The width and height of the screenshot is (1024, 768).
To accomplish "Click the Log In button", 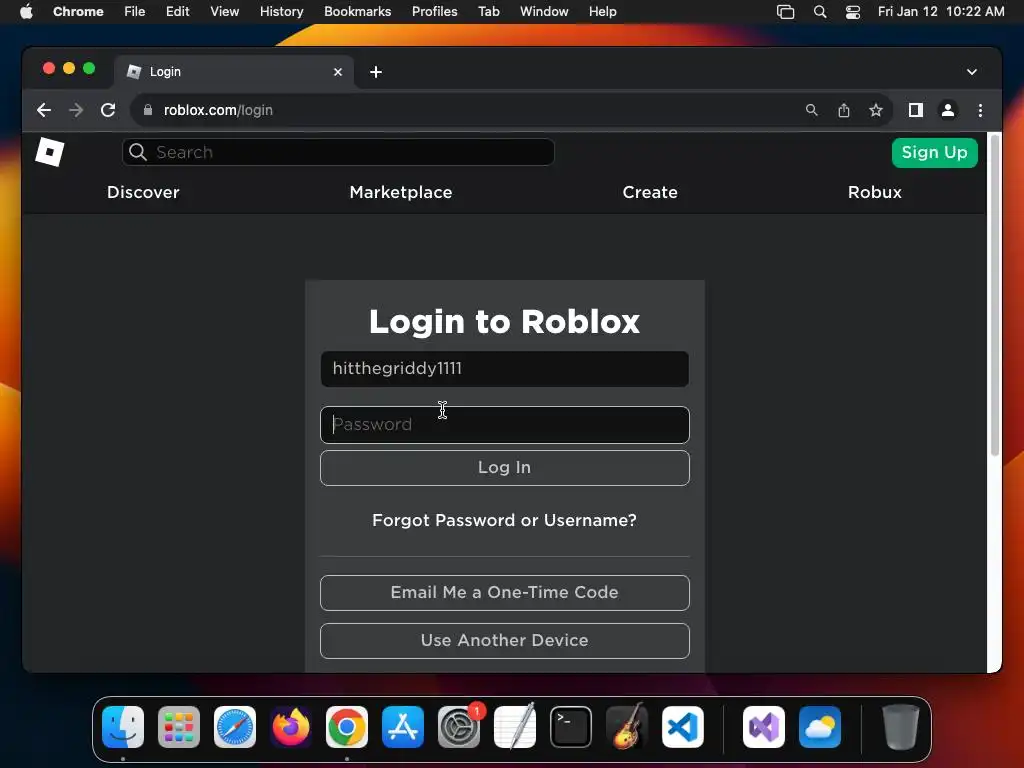I will tap(505, 468).
